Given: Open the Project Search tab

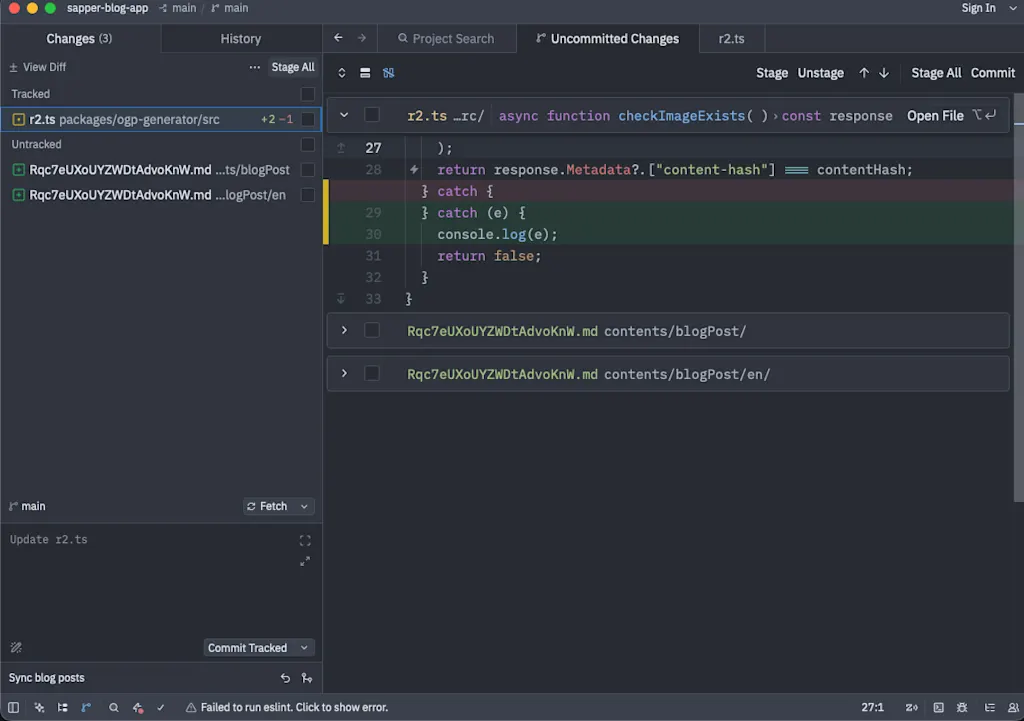Looking at the screenshot, I should click(447, 39).
